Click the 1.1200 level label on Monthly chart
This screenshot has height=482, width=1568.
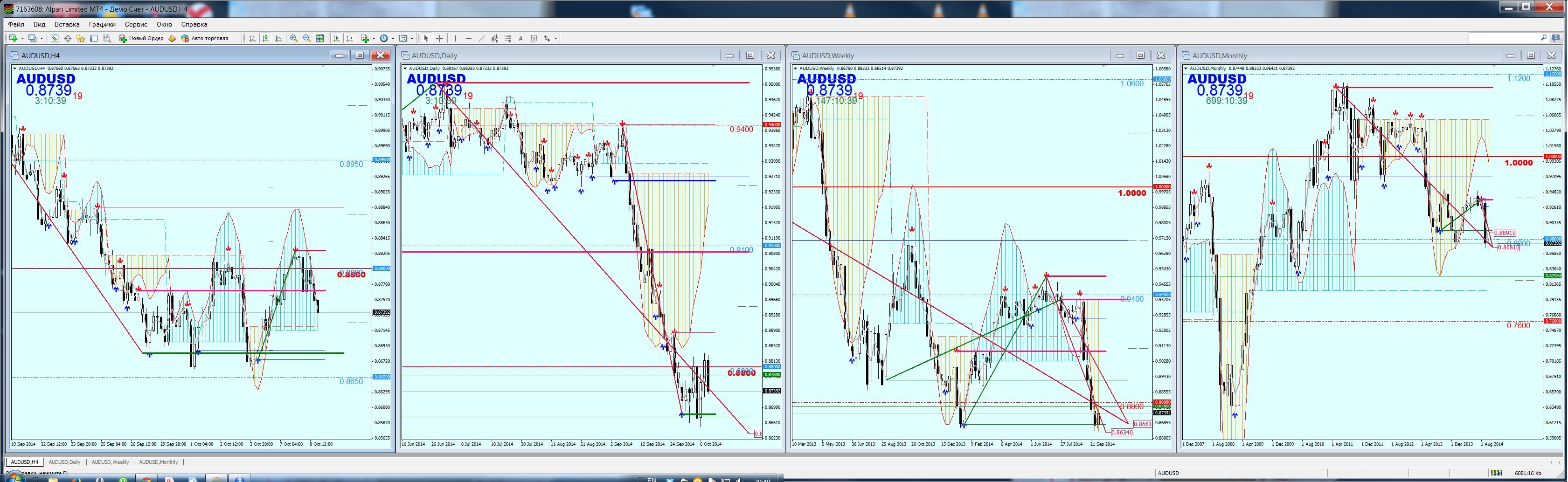1519,78
